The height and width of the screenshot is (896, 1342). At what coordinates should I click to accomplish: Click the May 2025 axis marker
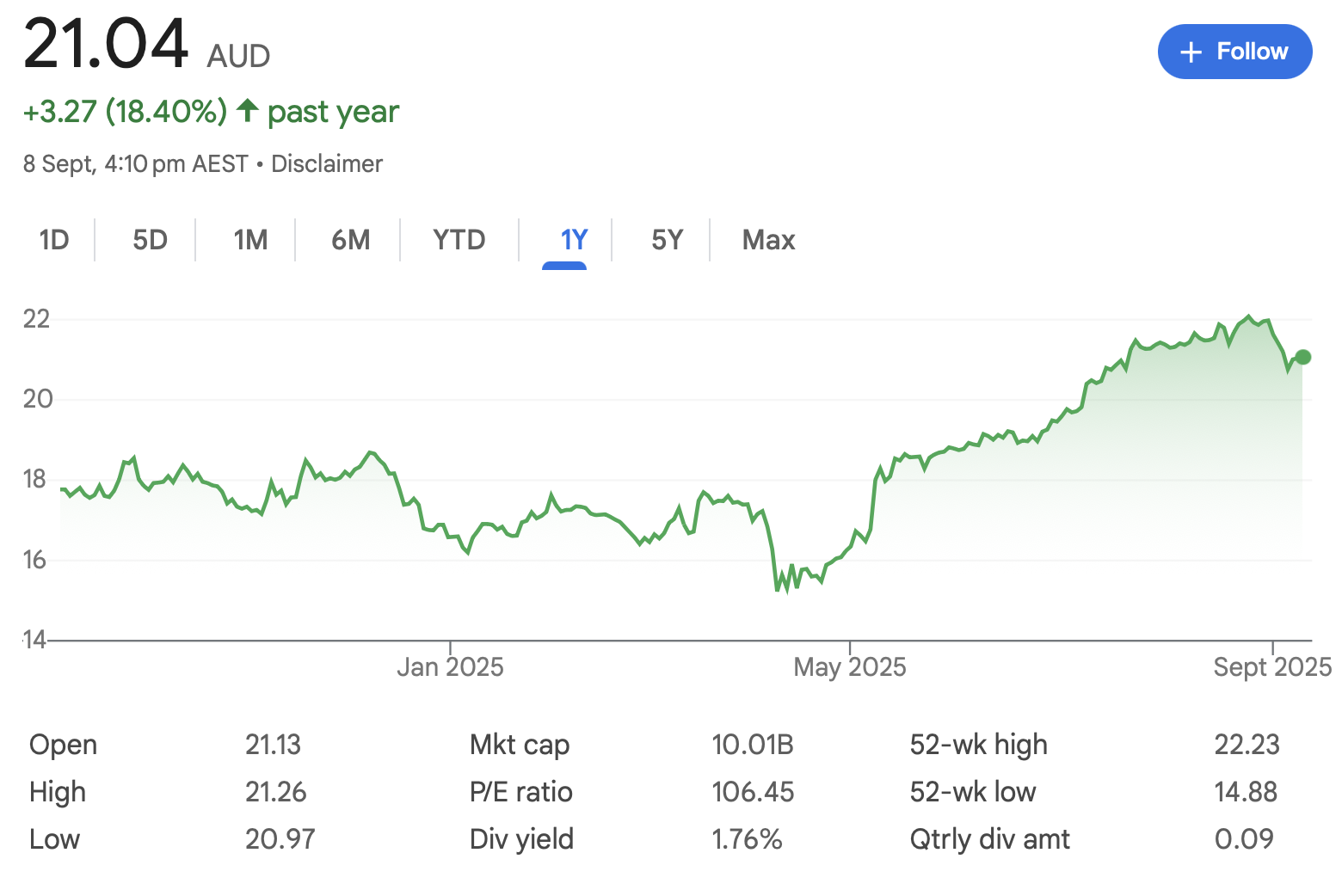click(x=849, y=667)
